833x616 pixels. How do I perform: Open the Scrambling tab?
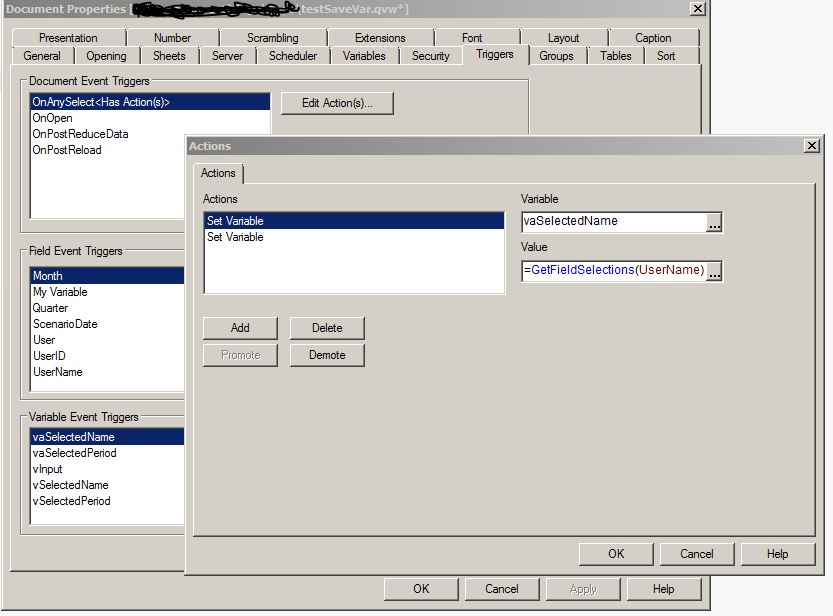[274, 37]
